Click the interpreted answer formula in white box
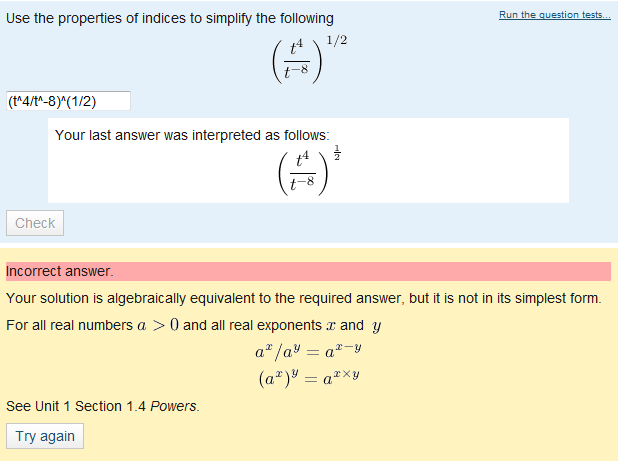 [310, 171]
